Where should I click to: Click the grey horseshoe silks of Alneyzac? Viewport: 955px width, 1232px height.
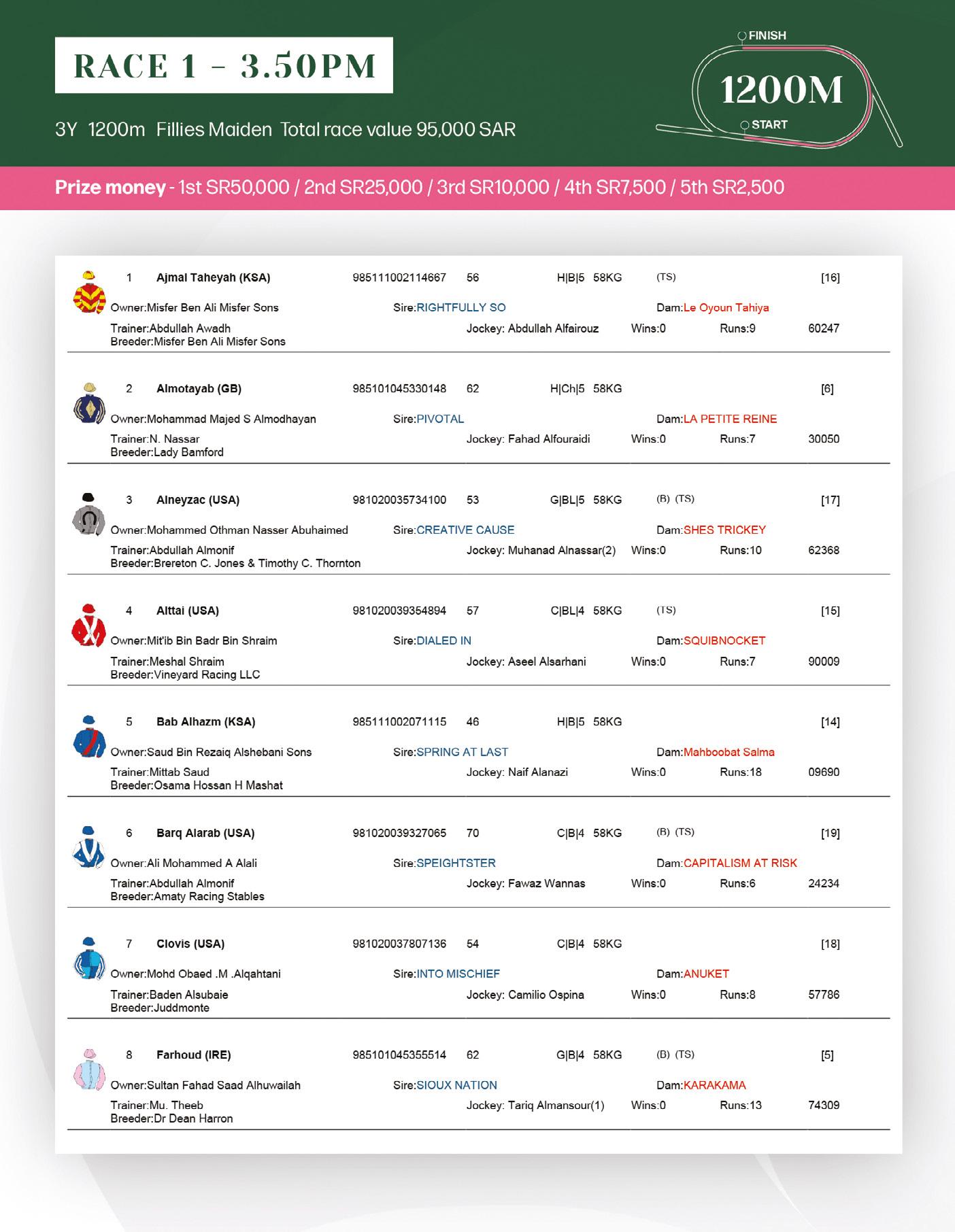pyautogui.click(x=89, y=515)
